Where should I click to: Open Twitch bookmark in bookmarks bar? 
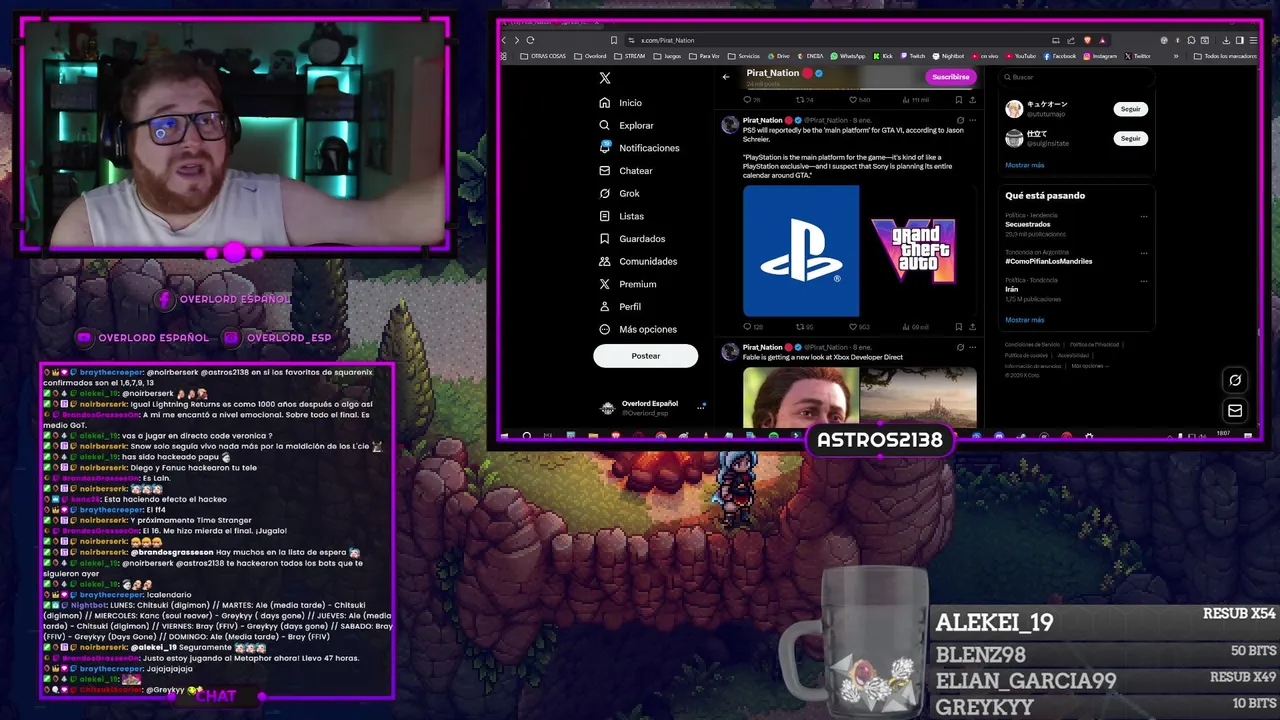913,56
